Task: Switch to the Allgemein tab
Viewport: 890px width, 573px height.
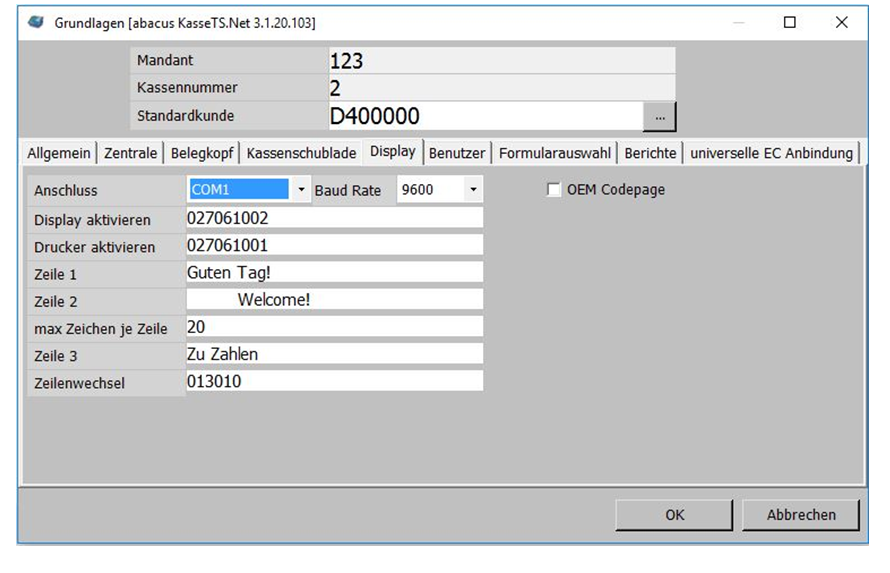Action: click(x=59, y=153)
